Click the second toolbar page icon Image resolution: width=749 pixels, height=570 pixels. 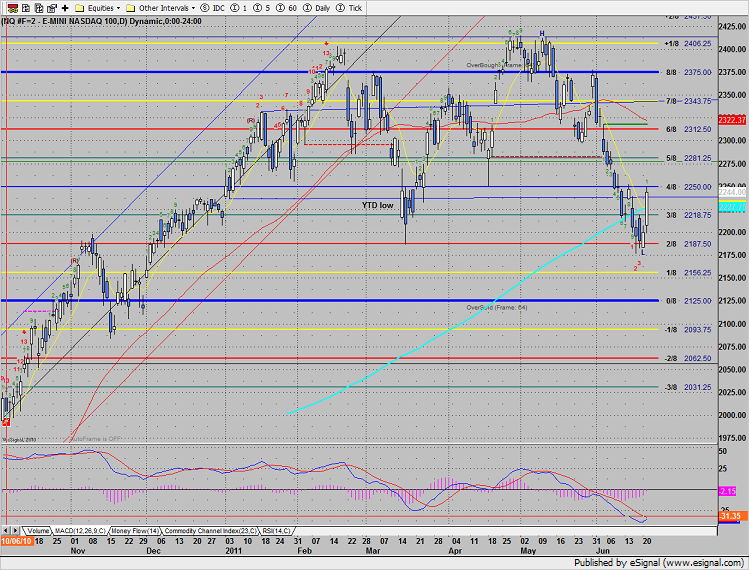point(26,8)
